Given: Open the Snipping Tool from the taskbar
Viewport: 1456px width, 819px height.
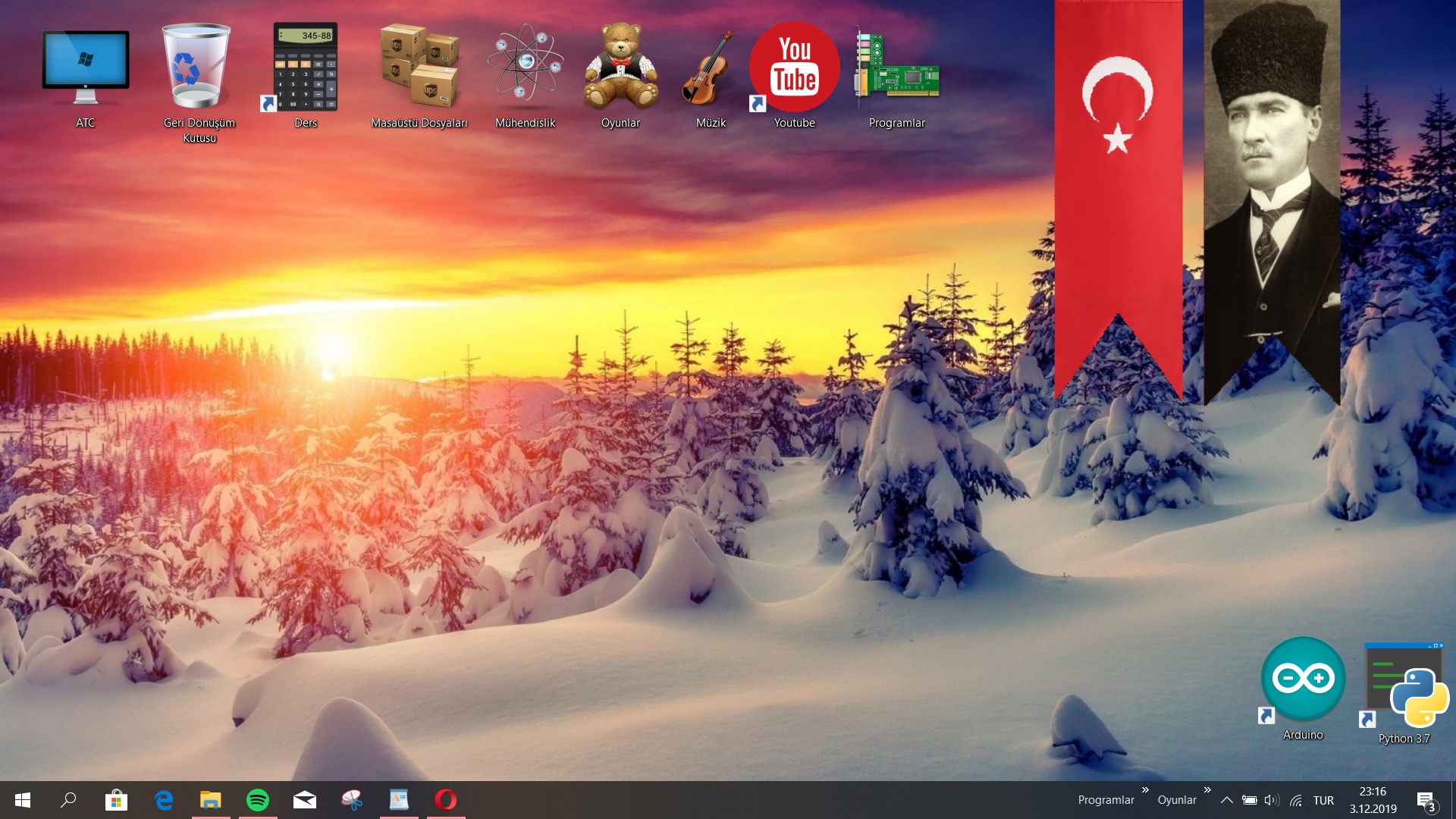Looking at the screenshot, I should (352, 800).
